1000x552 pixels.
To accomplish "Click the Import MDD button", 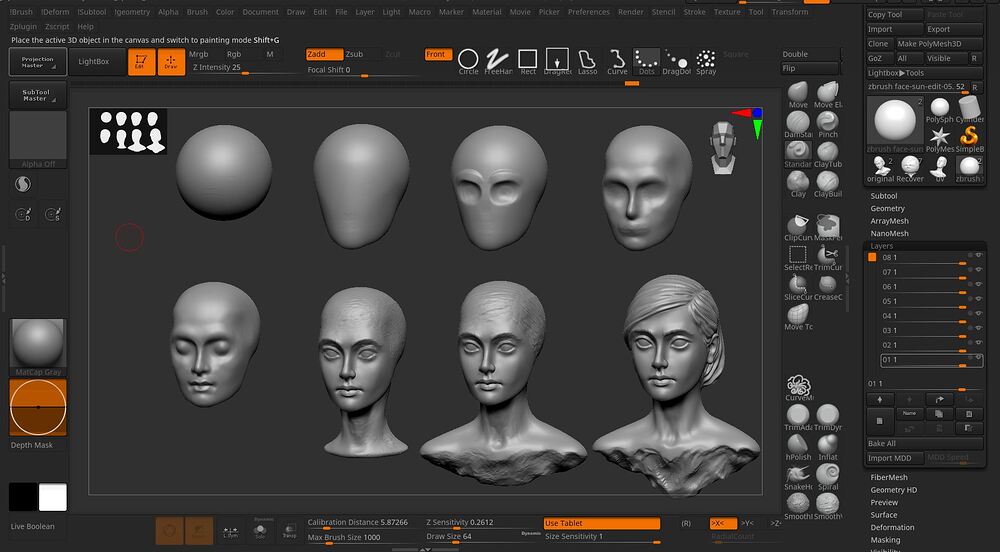I will click(x=894, y=458).
